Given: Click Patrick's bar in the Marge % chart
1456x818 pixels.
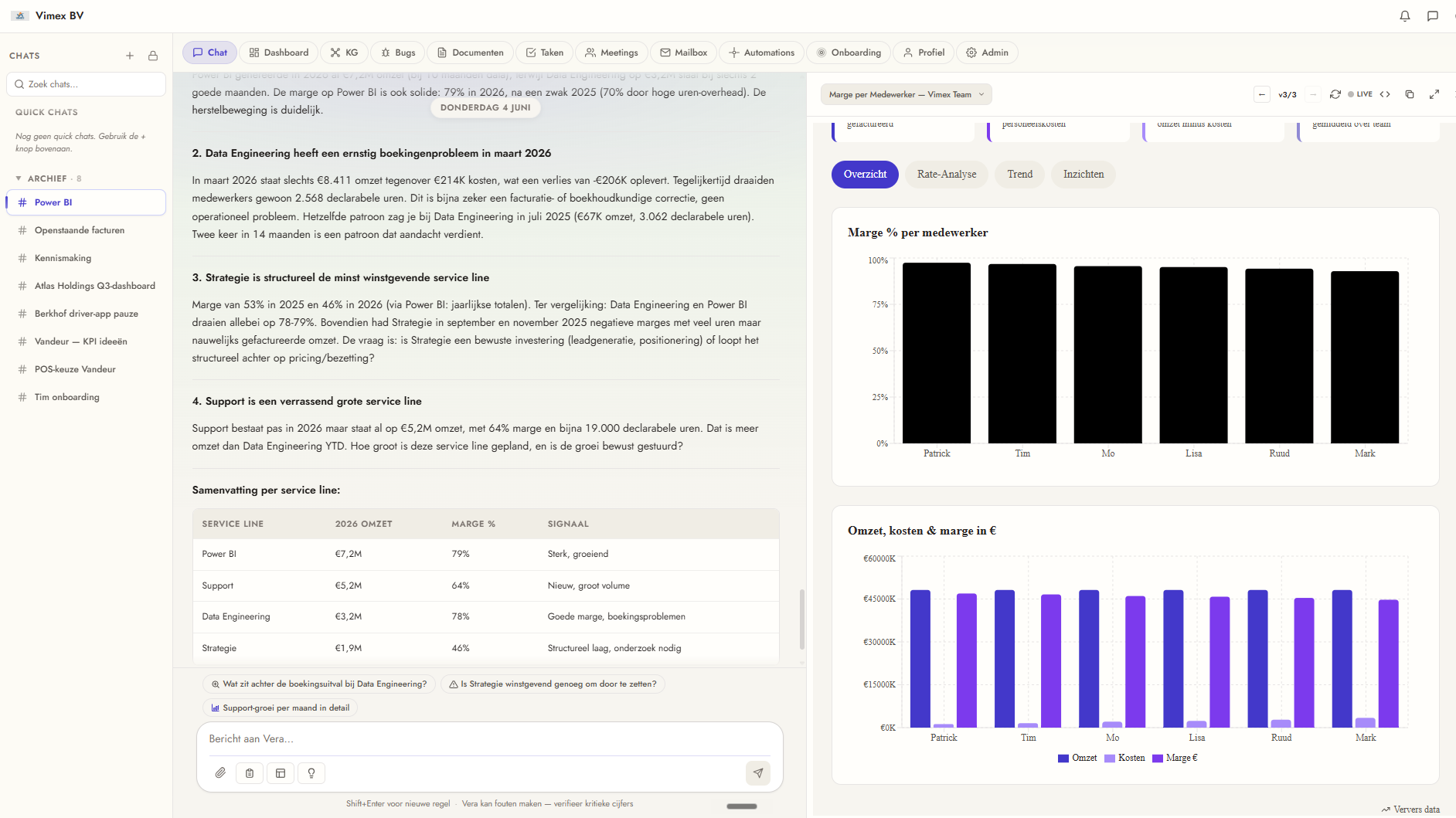Looking at the screenshot, I should (x=937, y=353).
